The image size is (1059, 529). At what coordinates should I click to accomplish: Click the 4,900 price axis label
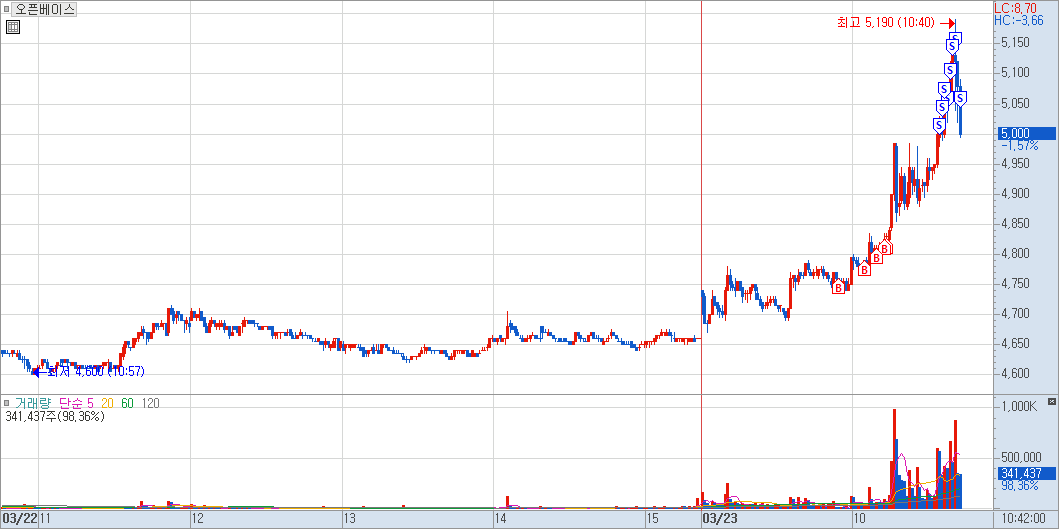coord(1015,193)
